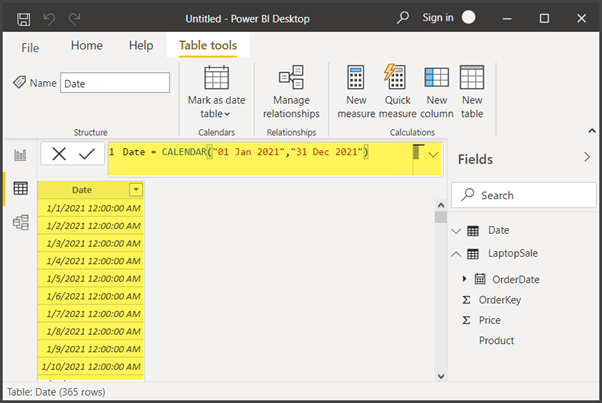Click the Redo arrow icon
The height and width of the screenshot is (403, 602).
[74, 18]
